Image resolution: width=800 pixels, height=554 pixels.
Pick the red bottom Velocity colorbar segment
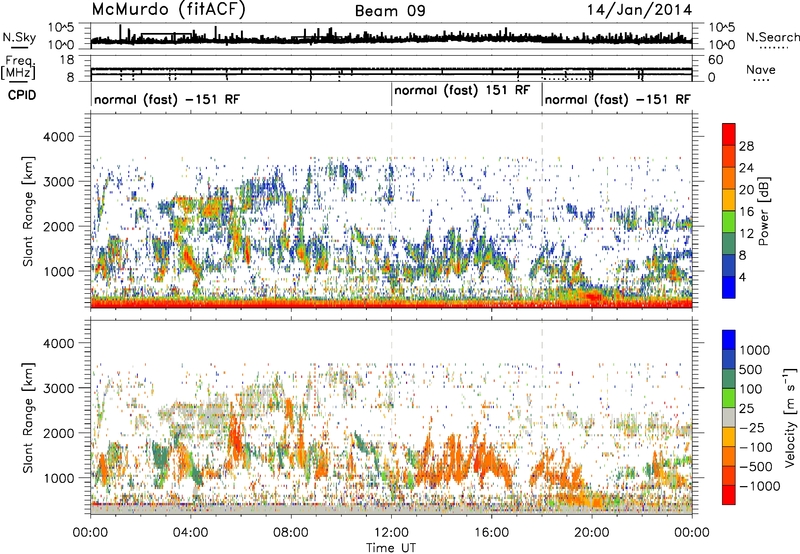[x=729, y=495]
